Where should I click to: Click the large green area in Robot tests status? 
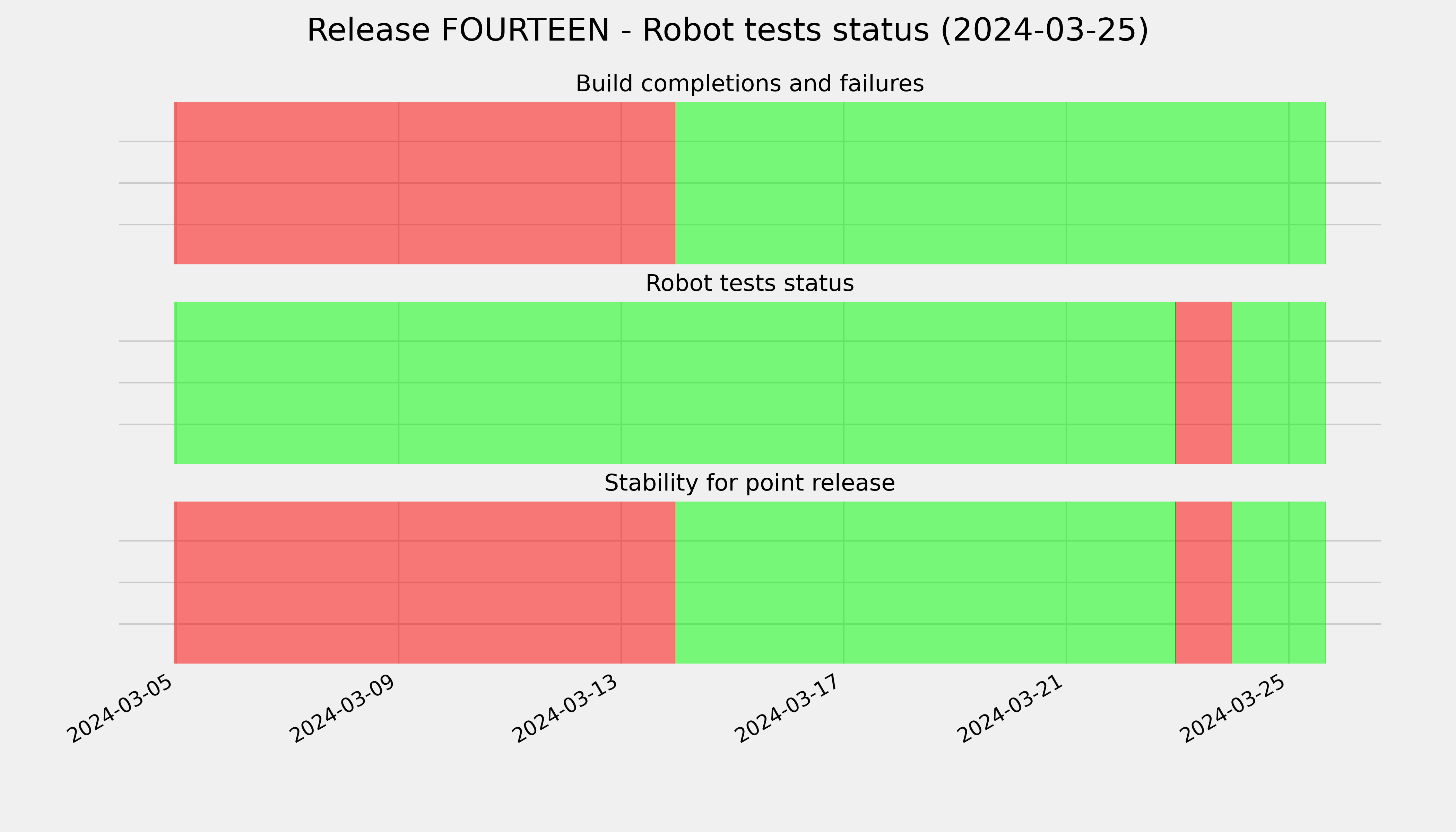(x=674, y=383)
